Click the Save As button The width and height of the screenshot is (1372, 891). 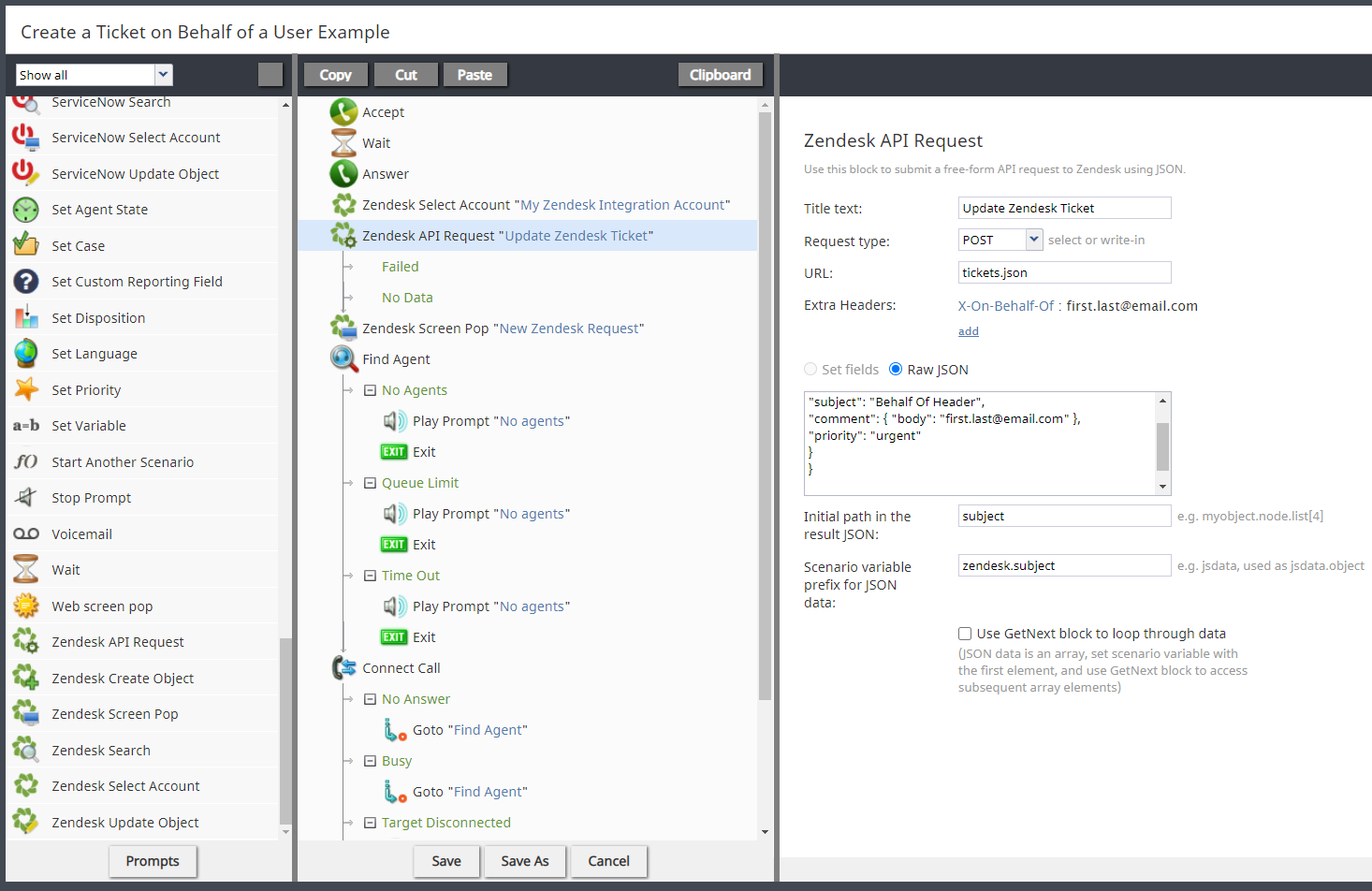[x=525, y=861]
